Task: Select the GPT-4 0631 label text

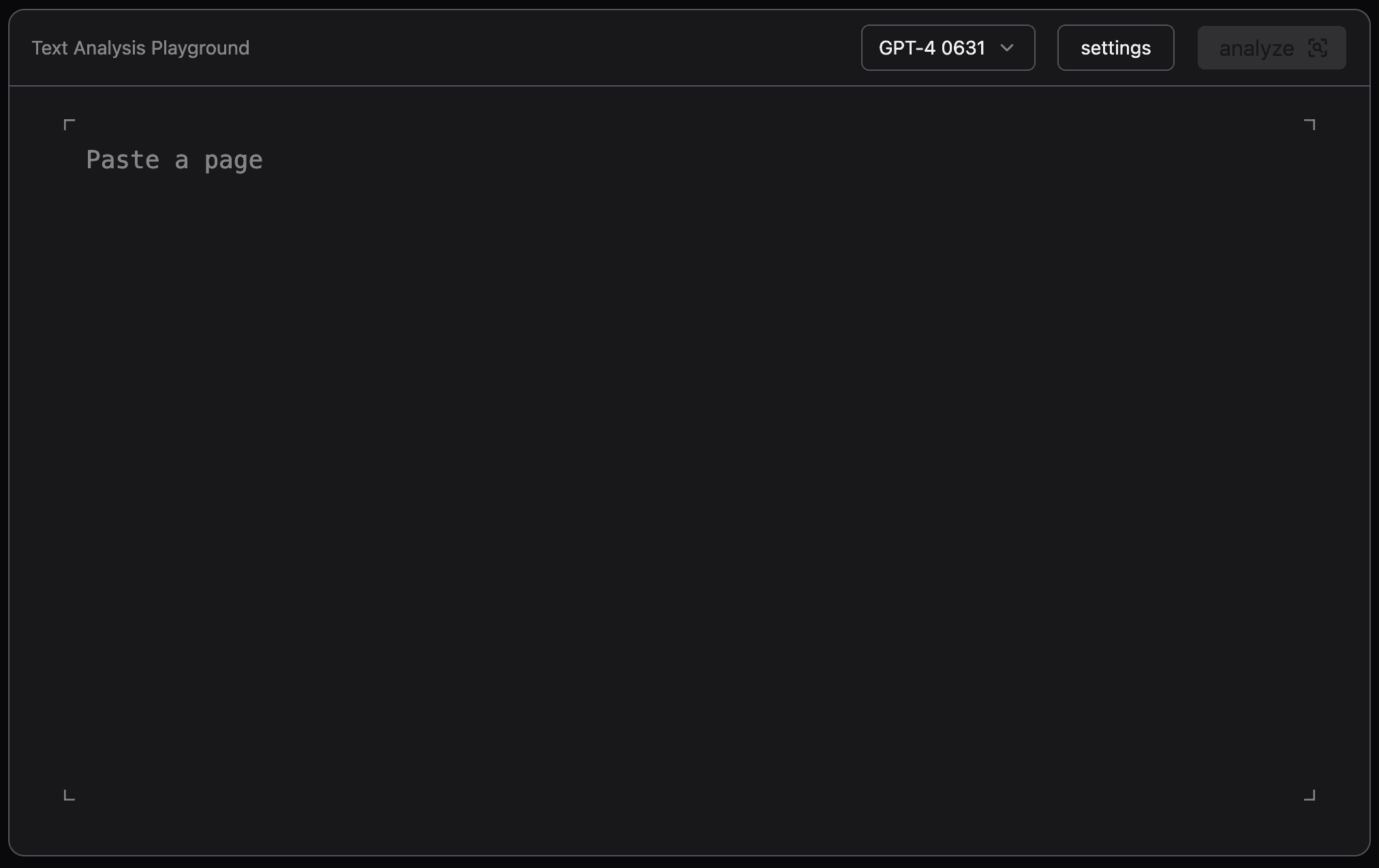Action: tap(932, 48)
